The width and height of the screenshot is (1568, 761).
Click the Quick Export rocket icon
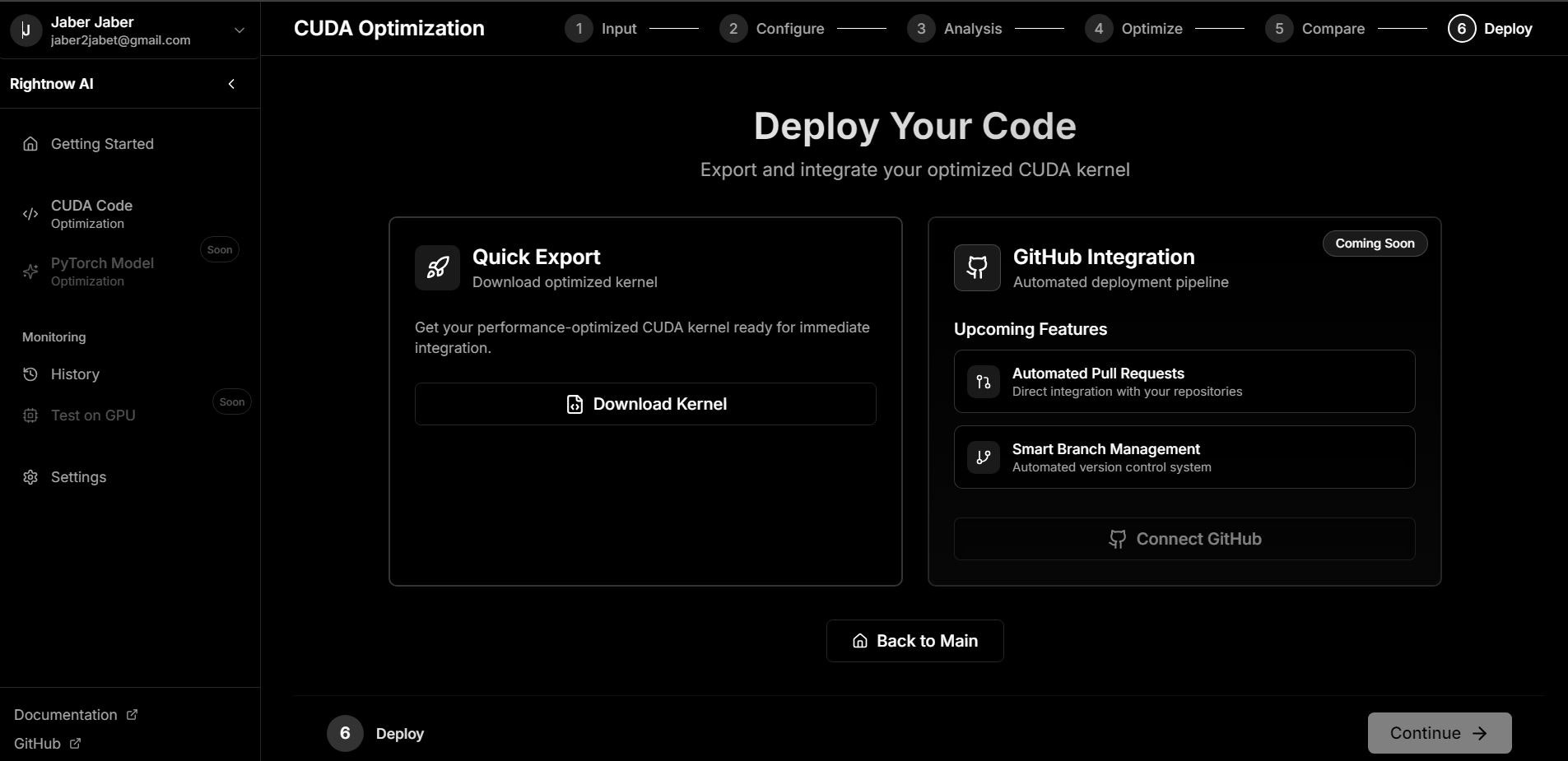point(437,267)
